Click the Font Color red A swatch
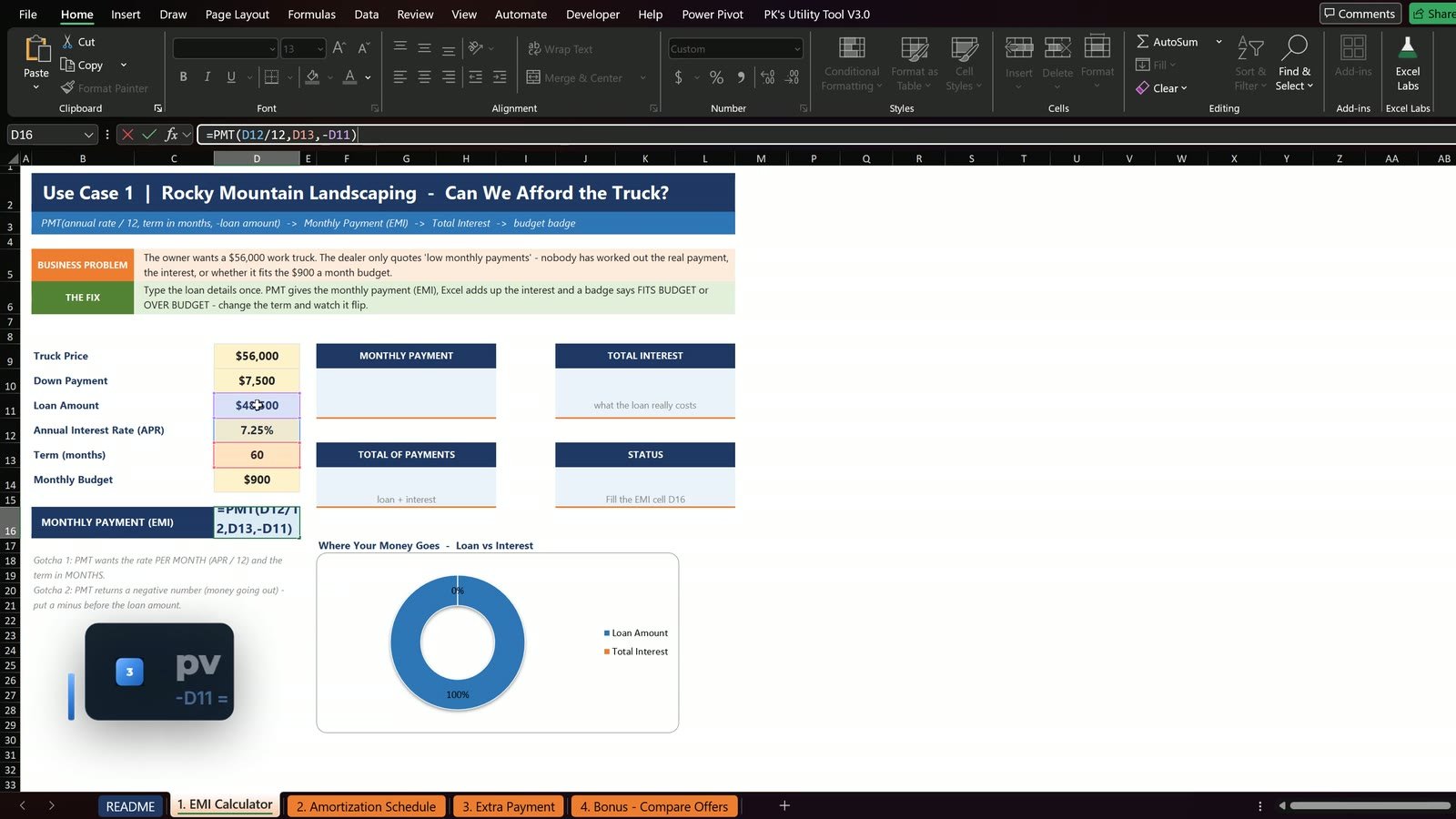 [x=349, y=76]
